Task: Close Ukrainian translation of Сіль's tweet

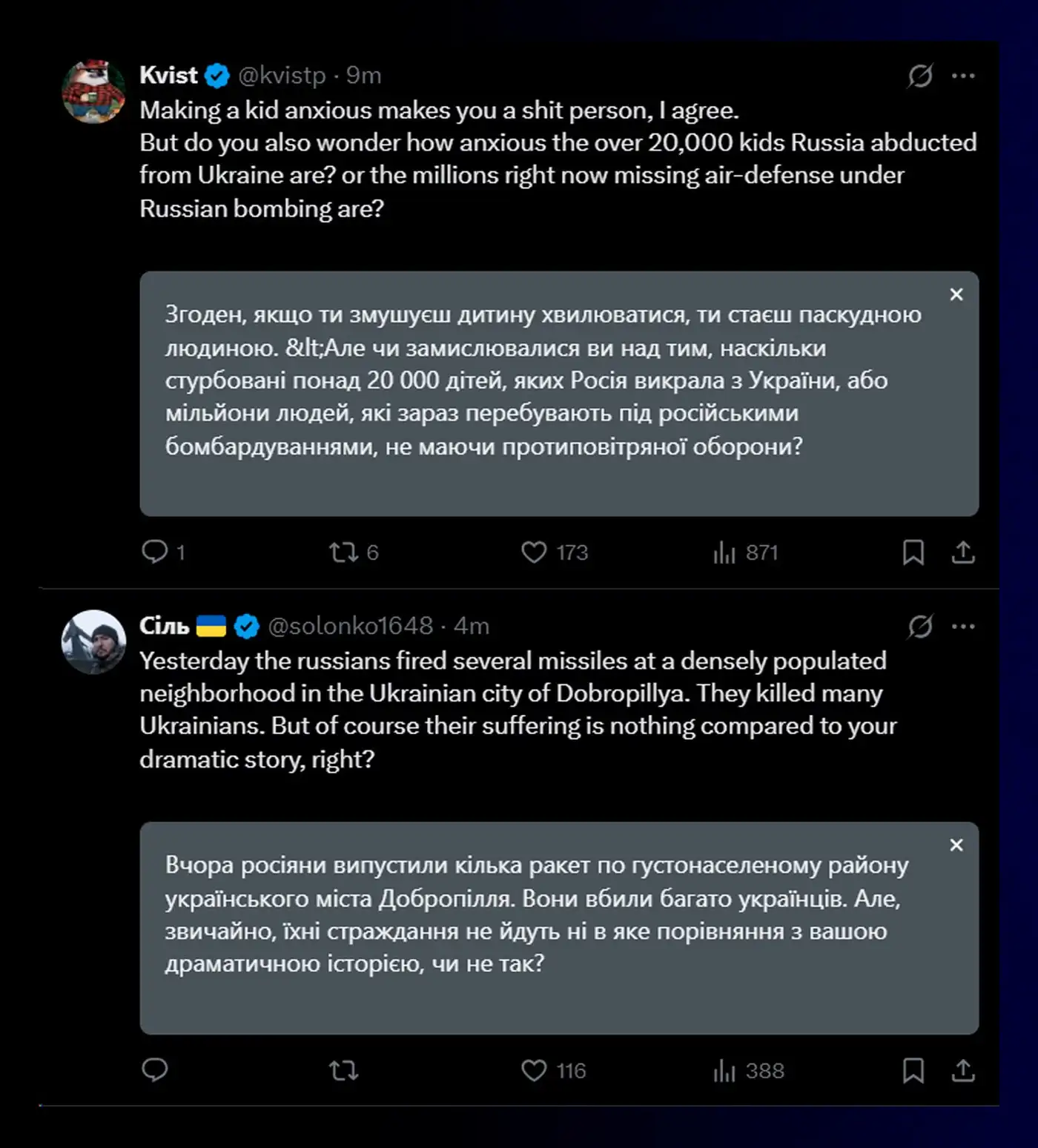Action: pos(956,845)
